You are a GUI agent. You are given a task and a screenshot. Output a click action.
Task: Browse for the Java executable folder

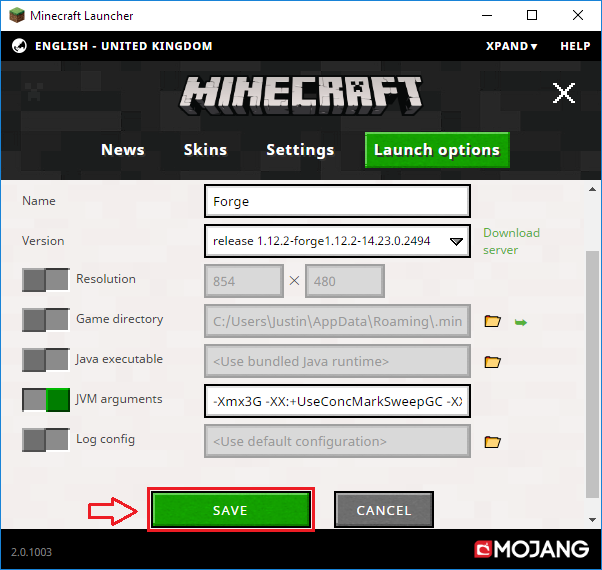(x=493, y=362)
